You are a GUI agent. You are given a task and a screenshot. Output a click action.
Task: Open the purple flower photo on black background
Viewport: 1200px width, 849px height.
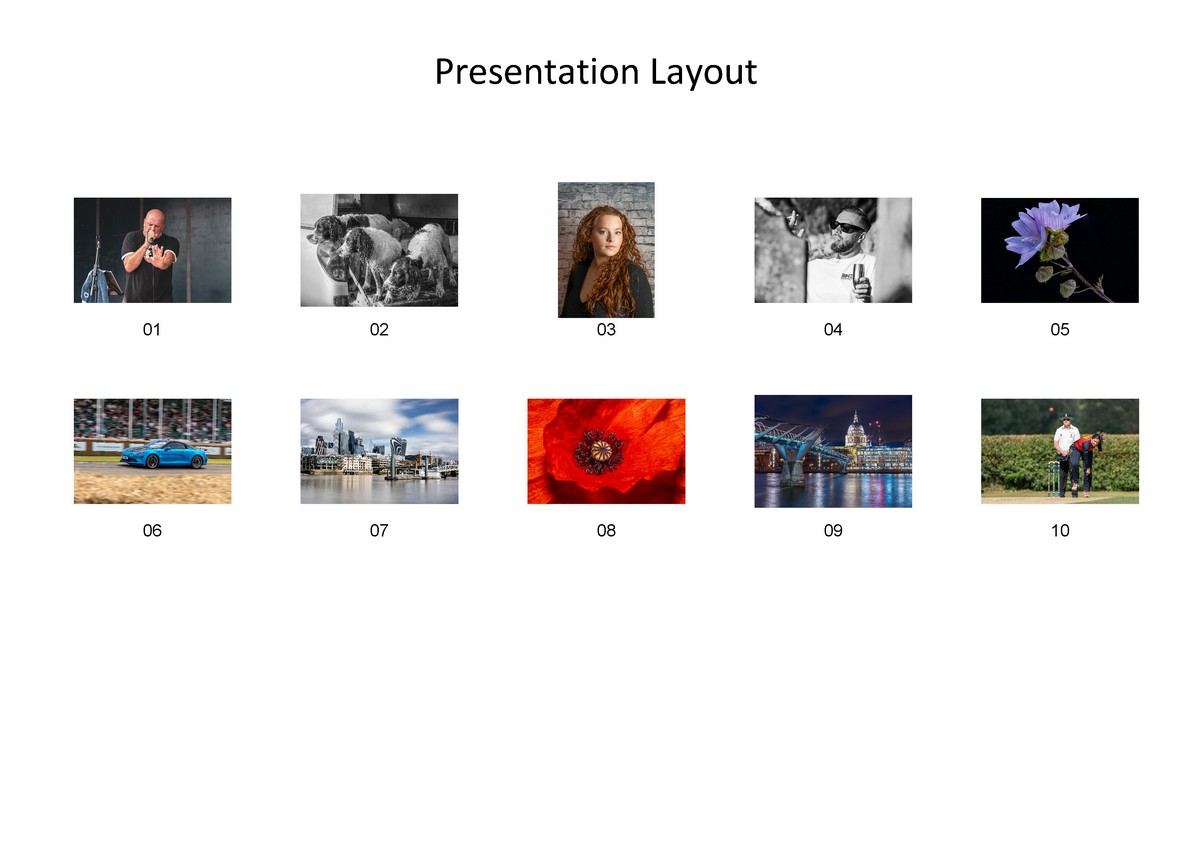(x=1060, y=250)
